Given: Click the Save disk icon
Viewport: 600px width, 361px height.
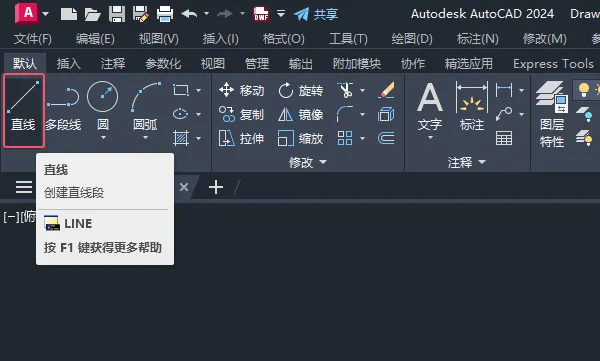Looking at the screenshot, I should [x=117, y=14].
